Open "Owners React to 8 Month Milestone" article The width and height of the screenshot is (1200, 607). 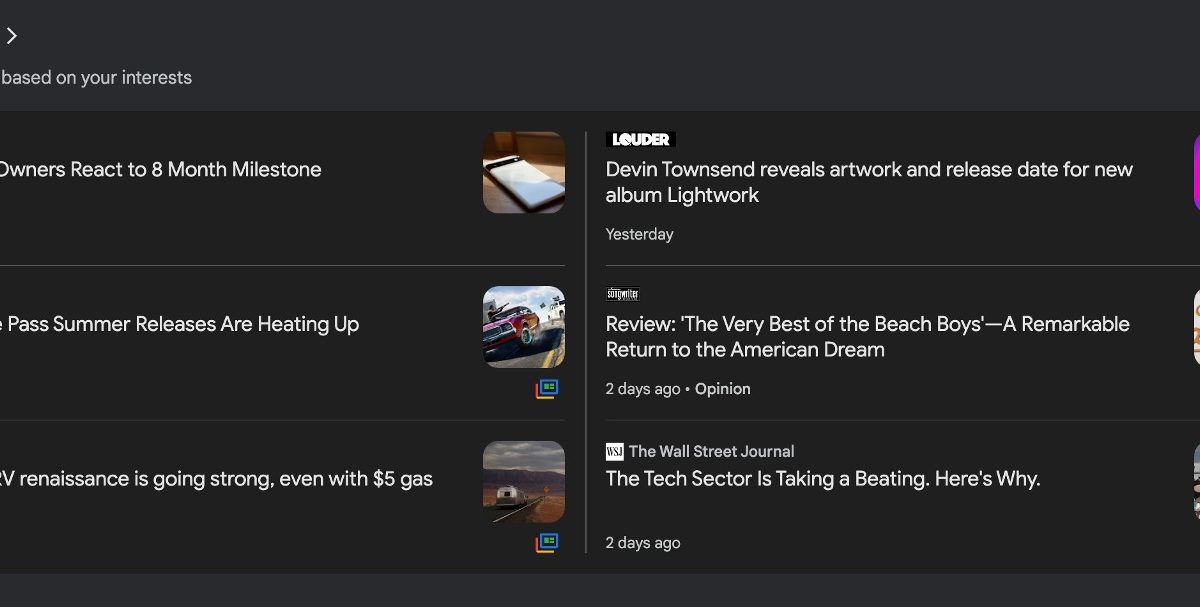coord(160,170)
